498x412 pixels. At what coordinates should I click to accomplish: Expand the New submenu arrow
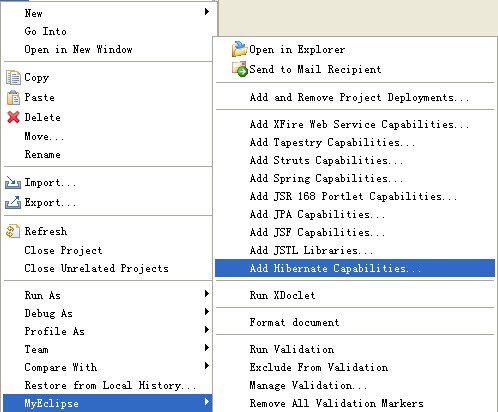(x=207, y=12)
